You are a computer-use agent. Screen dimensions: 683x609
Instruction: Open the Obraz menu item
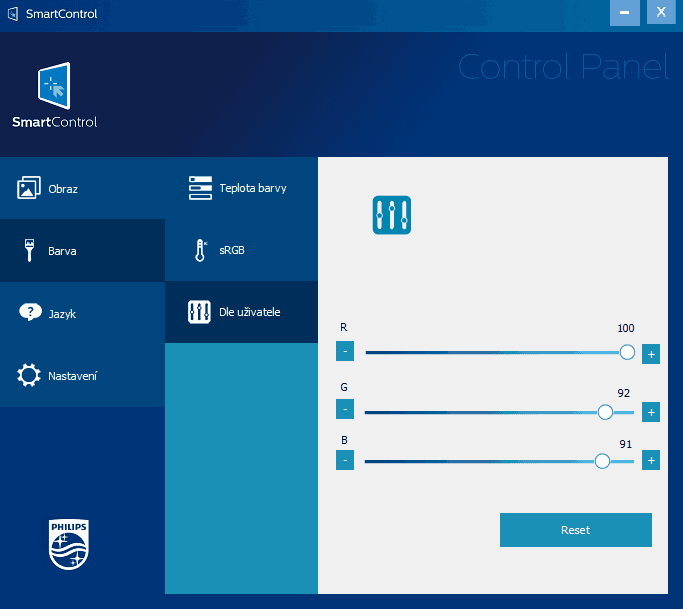(x=82, y=188)
